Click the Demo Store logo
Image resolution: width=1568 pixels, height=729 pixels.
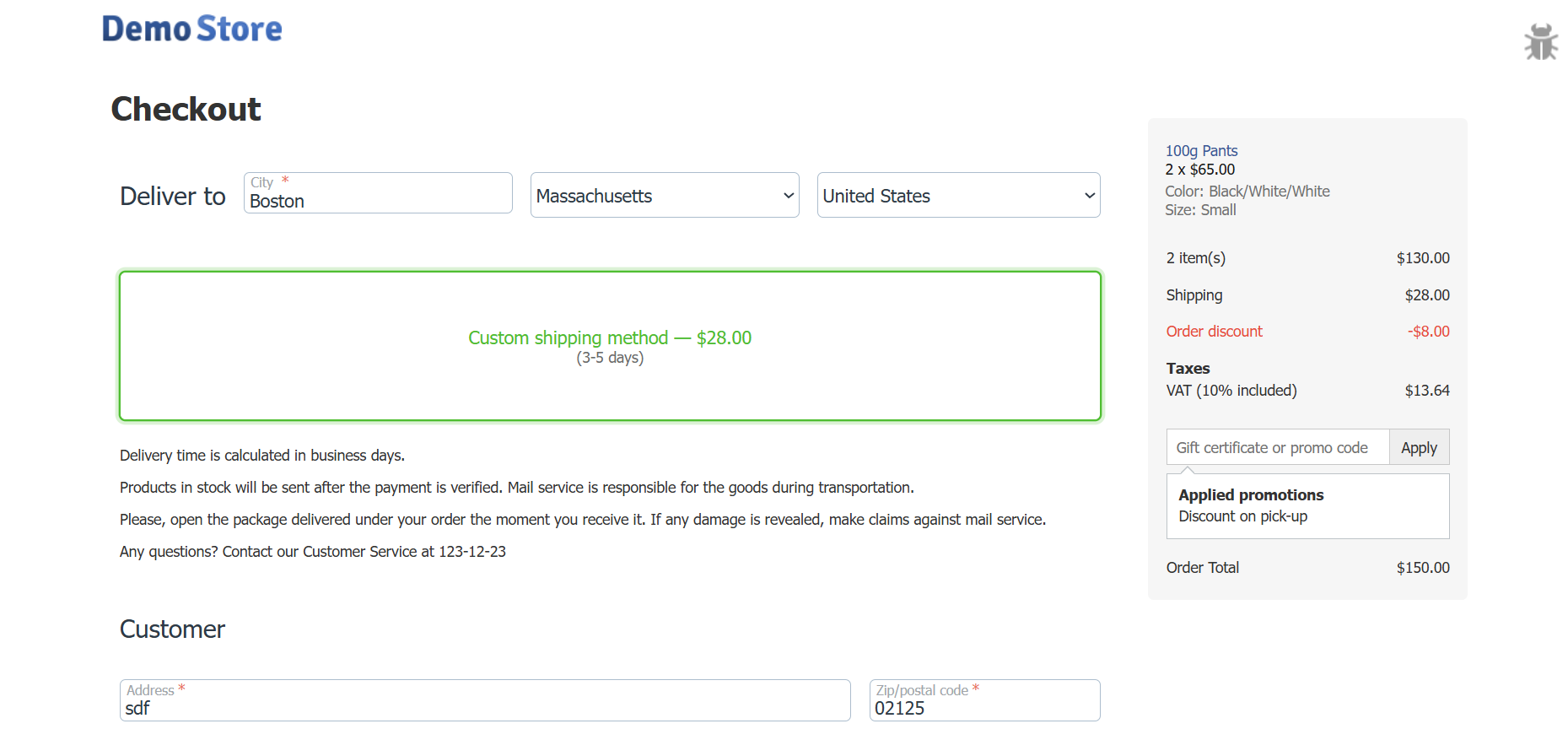point(191,30)
